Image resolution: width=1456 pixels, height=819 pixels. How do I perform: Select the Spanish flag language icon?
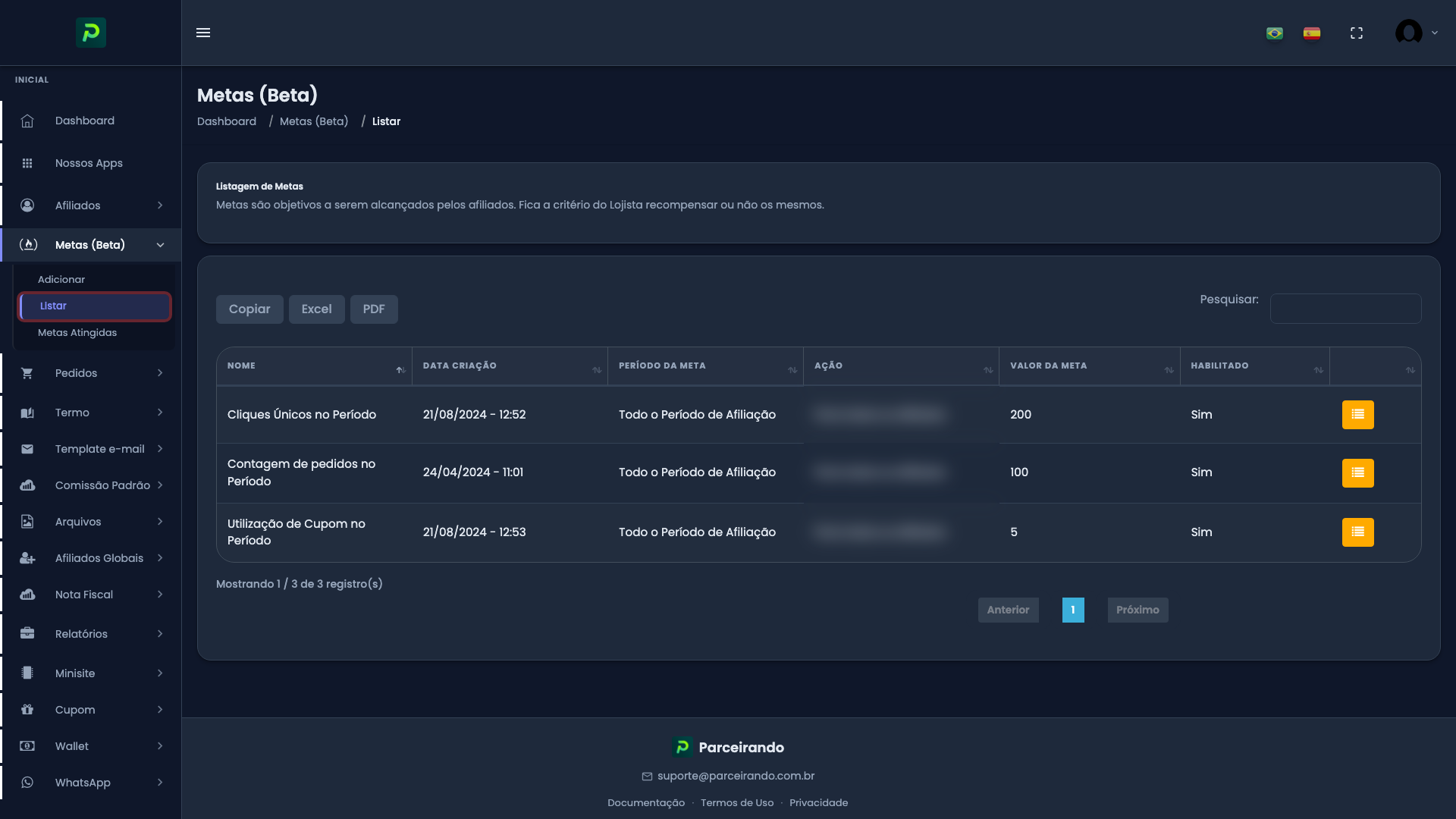click(x=1312, y=33)
